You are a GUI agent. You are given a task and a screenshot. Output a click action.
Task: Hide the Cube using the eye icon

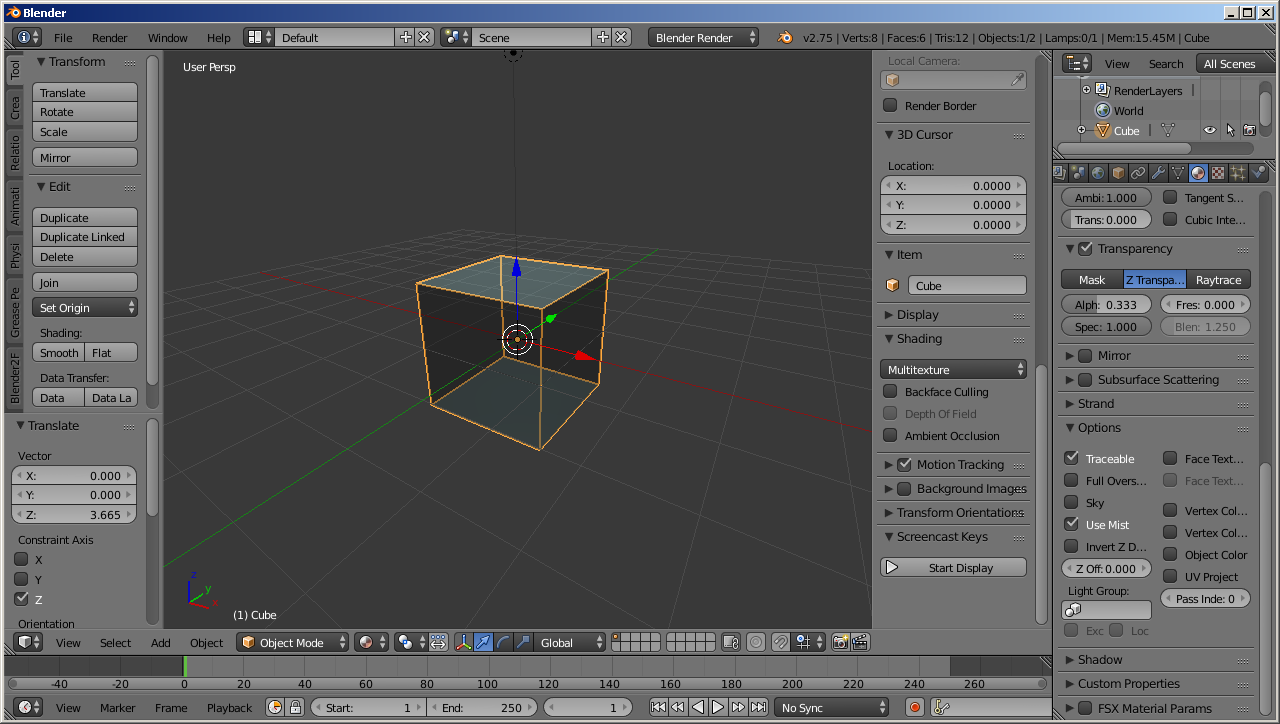click(x=1210, y=130)
